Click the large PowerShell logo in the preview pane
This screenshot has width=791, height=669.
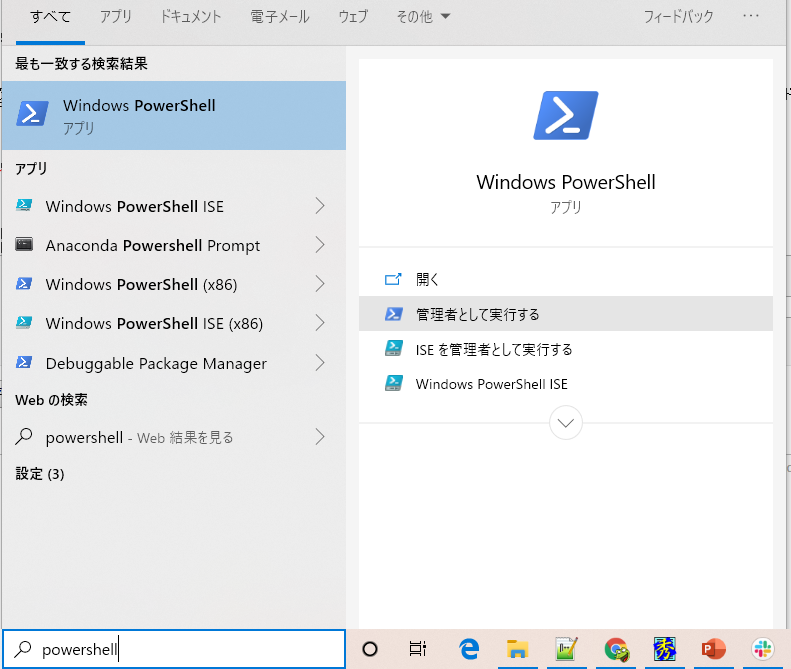pyautogui.click(x=566, y=116)
